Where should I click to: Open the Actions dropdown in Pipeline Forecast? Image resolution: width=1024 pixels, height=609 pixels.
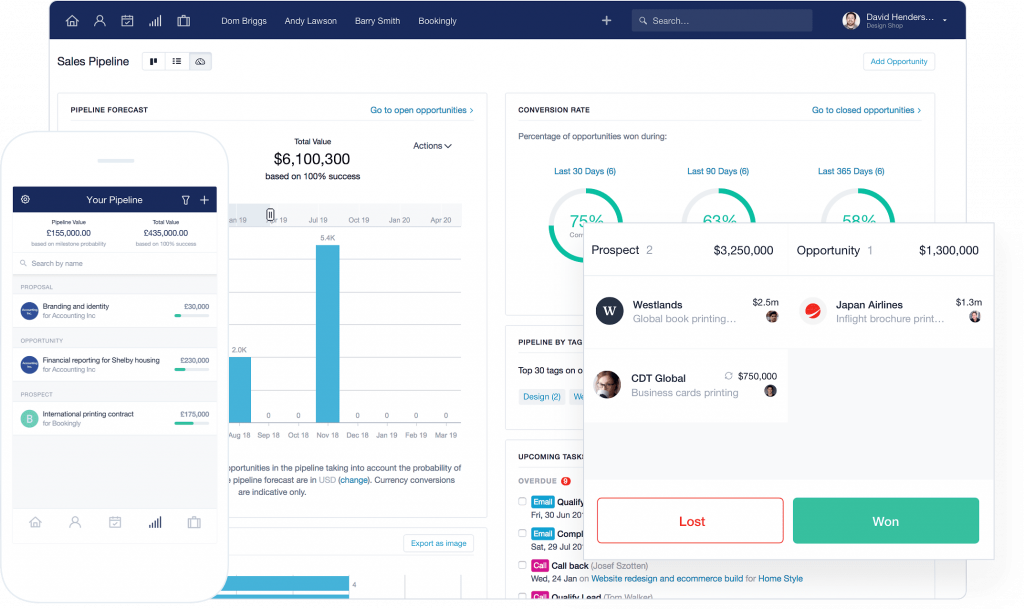[x=431, y=145]
